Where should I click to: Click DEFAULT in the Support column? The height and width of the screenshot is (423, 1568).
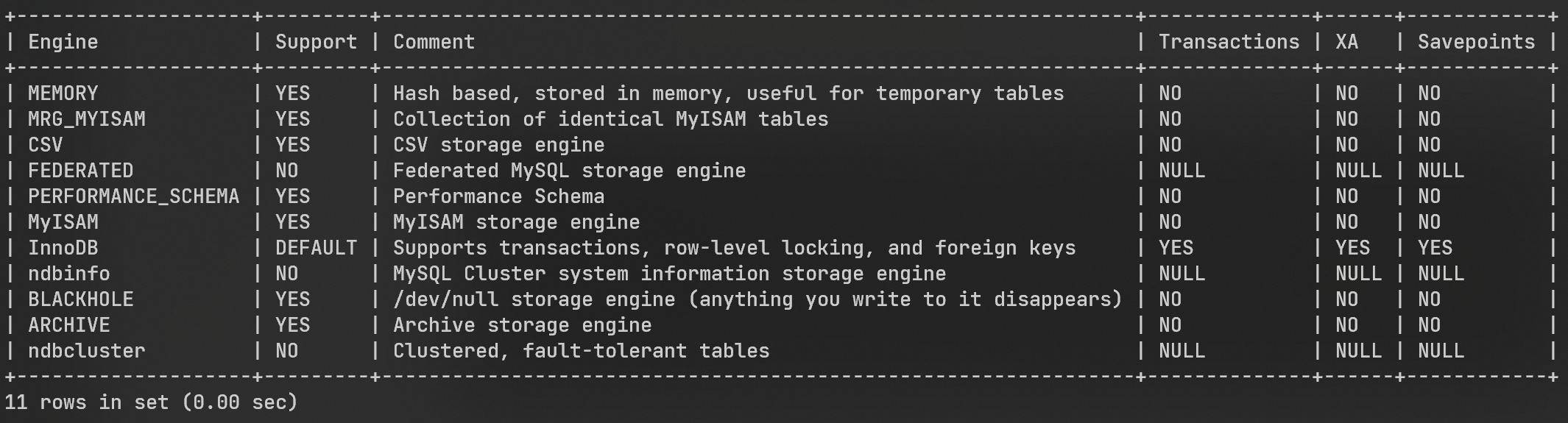pyautogui.click(x=316, y=248)
